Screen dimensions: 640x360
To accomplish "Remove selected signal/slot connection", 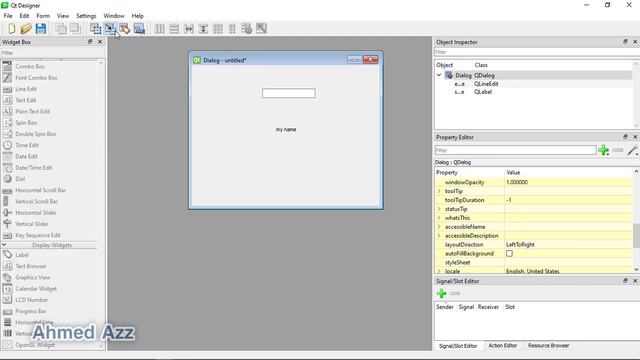I will pos(455,293).
